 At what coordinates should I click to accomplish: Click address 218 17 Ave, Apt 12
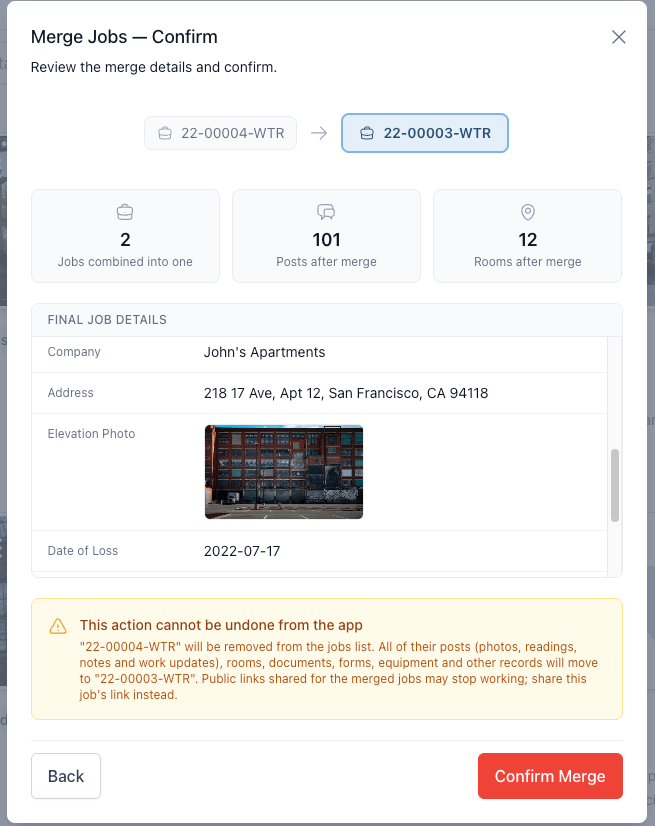coord(346,393)
